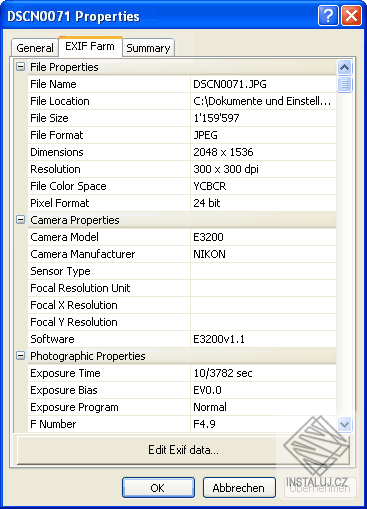Select the File Format row label

click(x=56, y=135)
